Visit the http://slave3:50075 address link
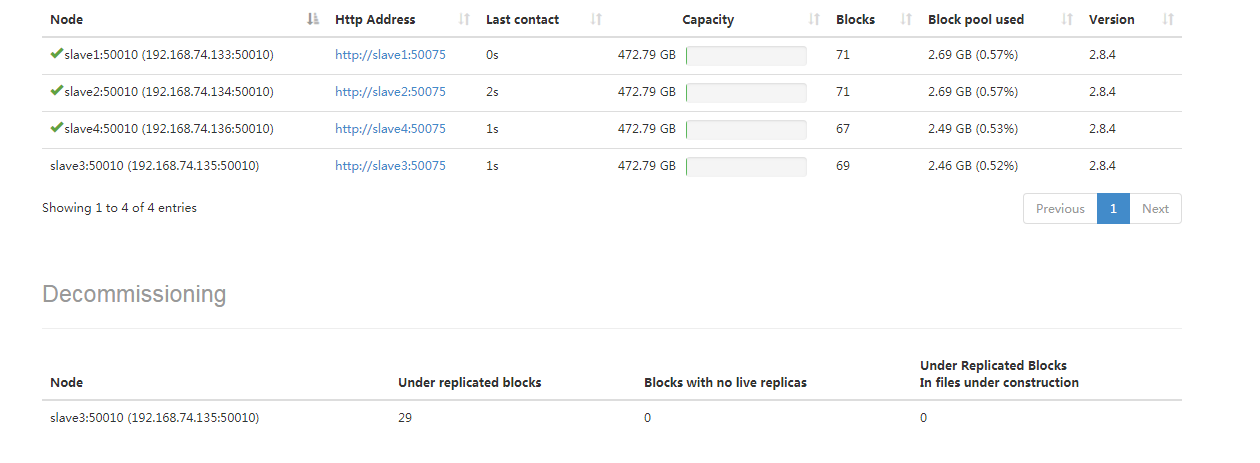This screenshot has height=463, width=1260. 390,166
